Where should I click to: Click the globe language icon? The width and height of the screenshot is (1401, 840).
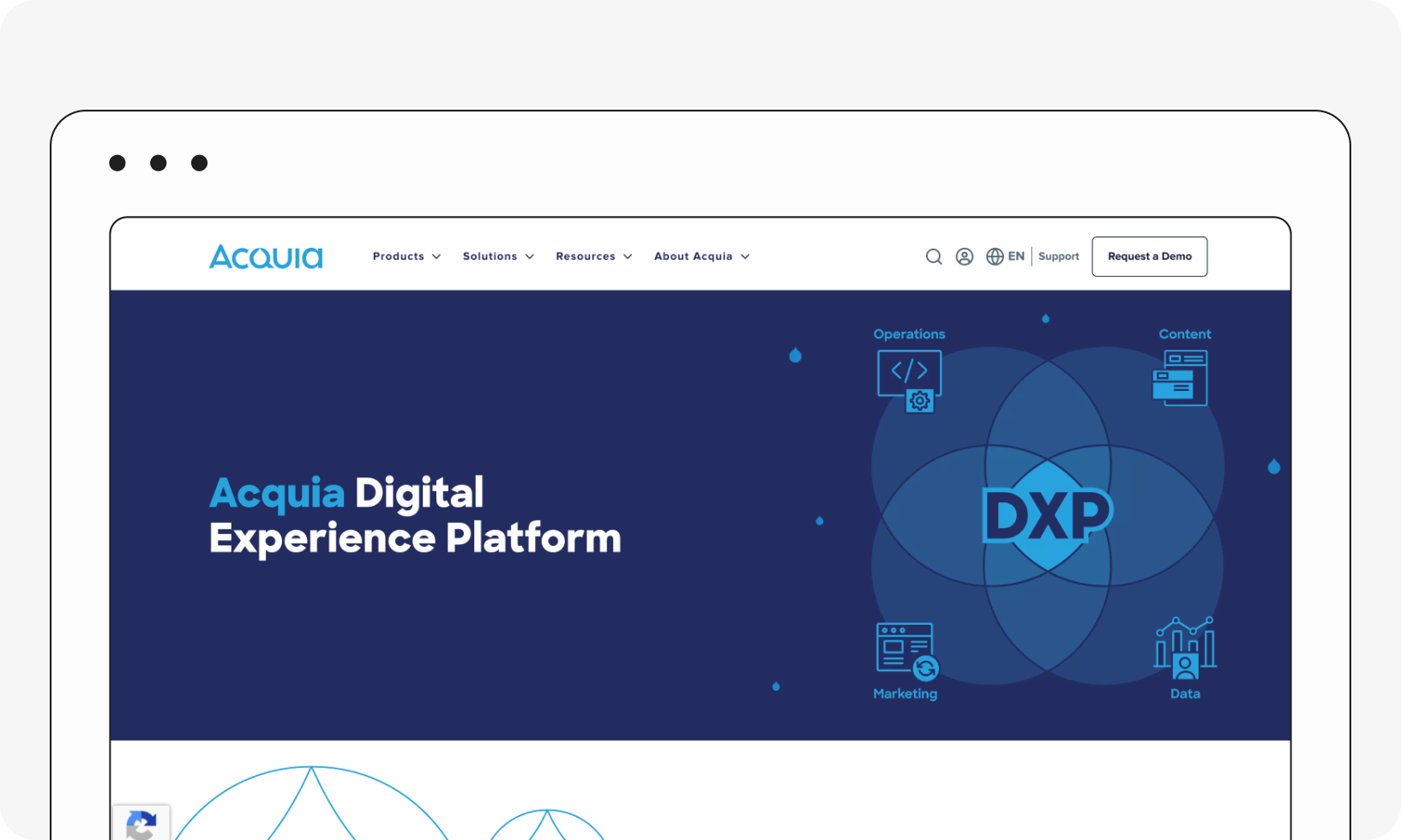[995, 256]
